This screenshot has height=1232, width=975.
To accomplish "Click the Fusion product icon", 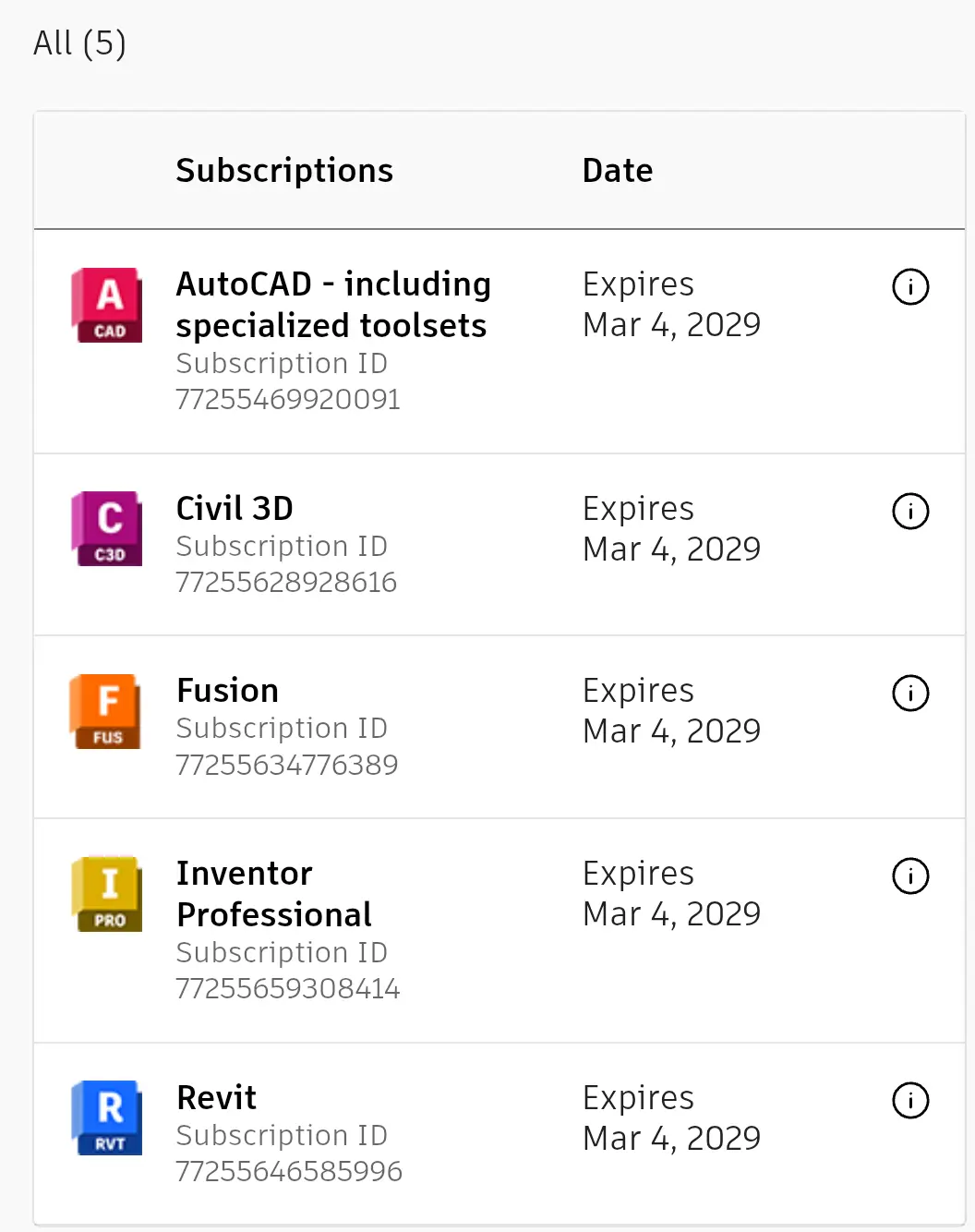I will click(x=106, y=711).
